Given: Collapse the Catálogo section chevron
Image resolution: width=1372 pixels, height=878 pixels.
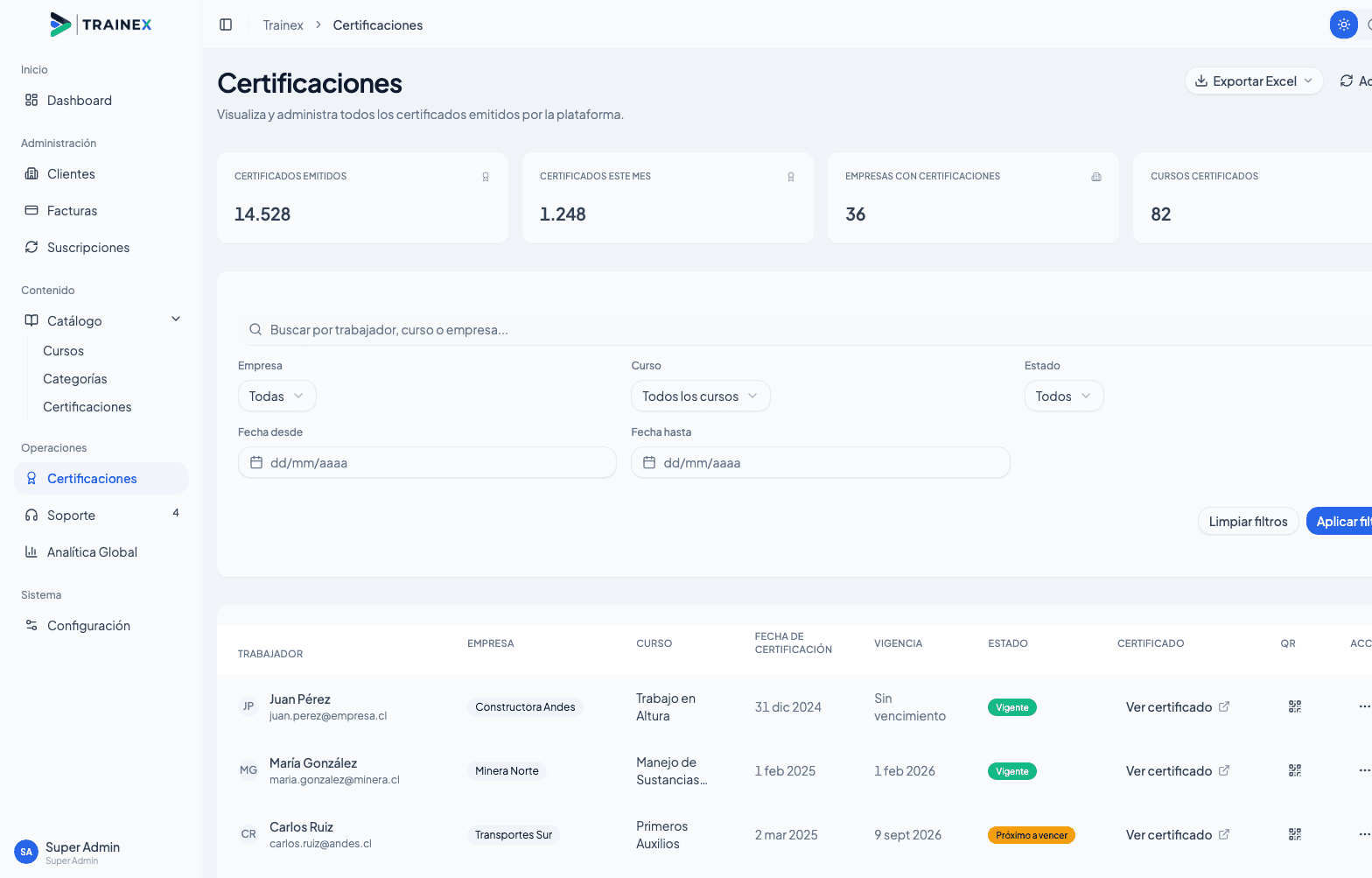Looking at the screenshot, I should (176, 320).
